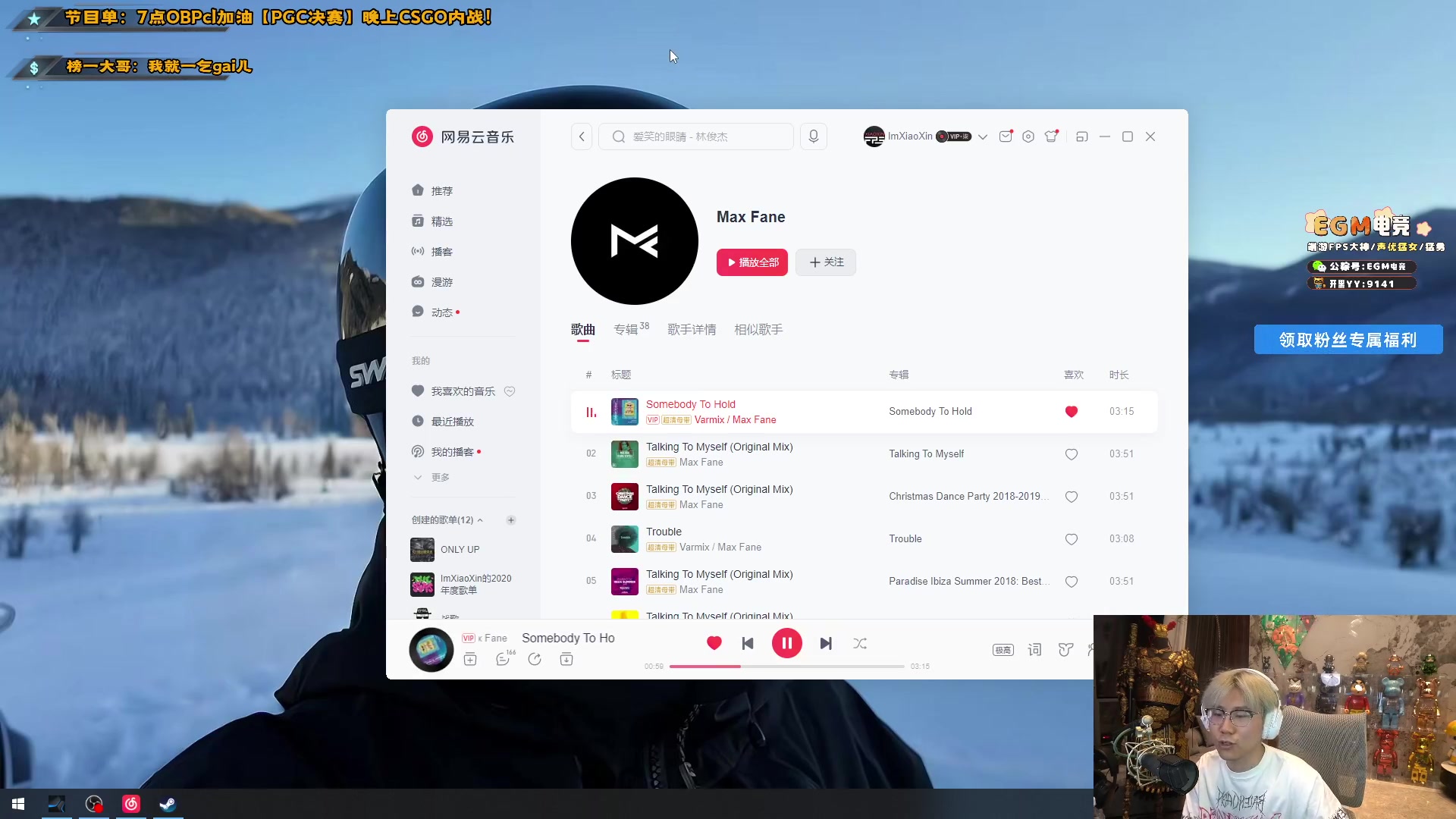Skip to next track

coord(826,643)
